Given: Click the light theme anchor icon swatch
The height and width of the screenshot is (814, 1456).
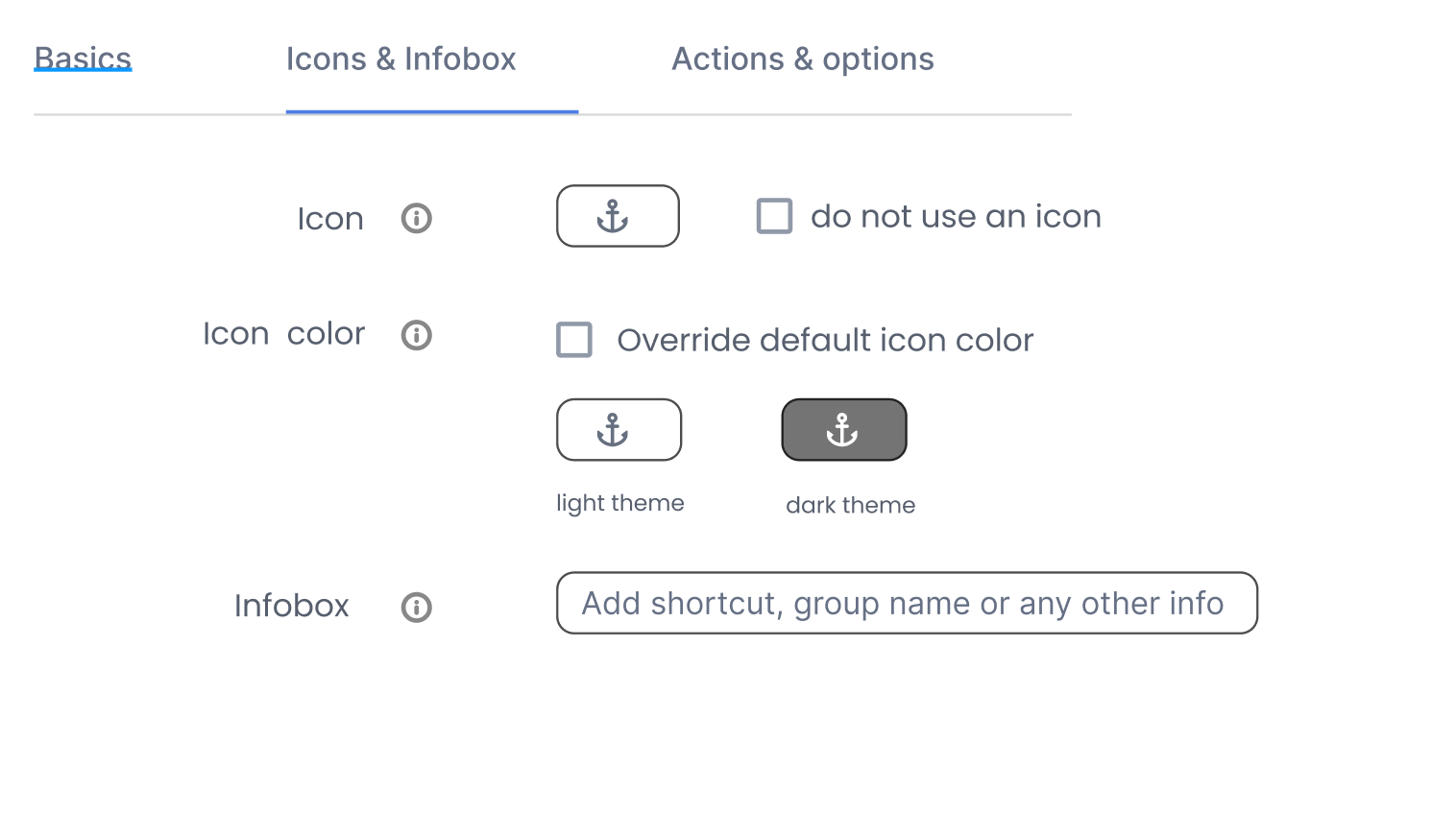Looking at the screenshot, I should point(619,430).
